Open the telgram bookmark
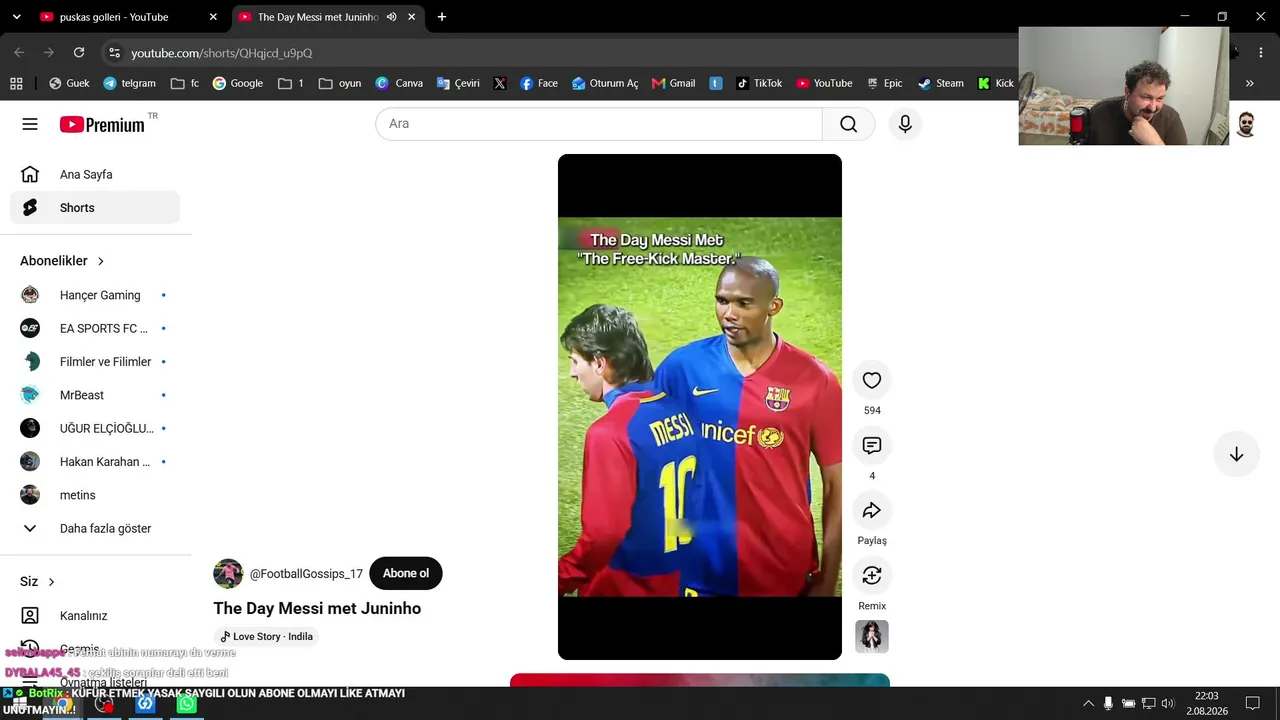 click(130, 83)
